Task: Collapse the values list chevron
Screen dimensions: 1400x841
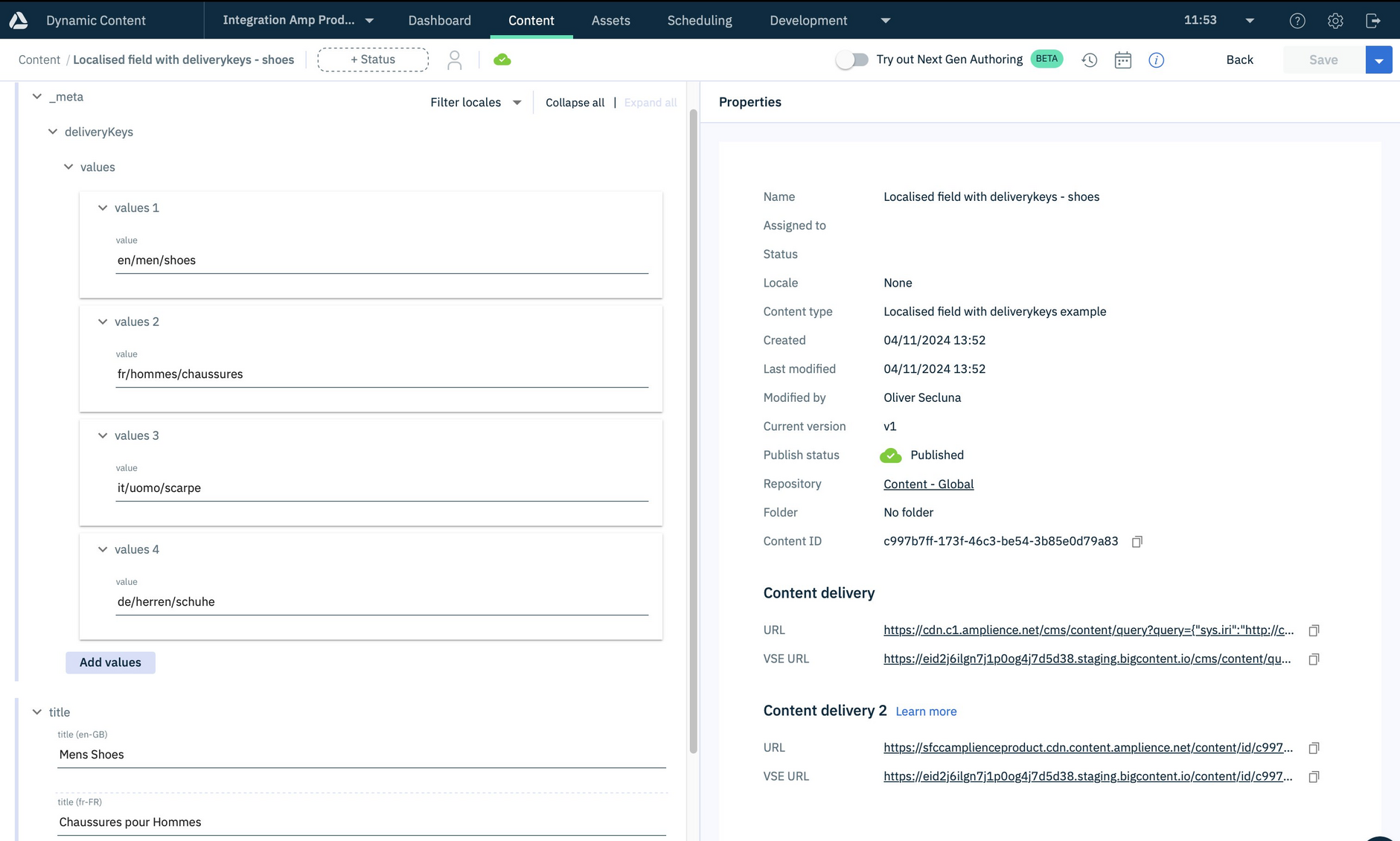Action: coord(68,167)
